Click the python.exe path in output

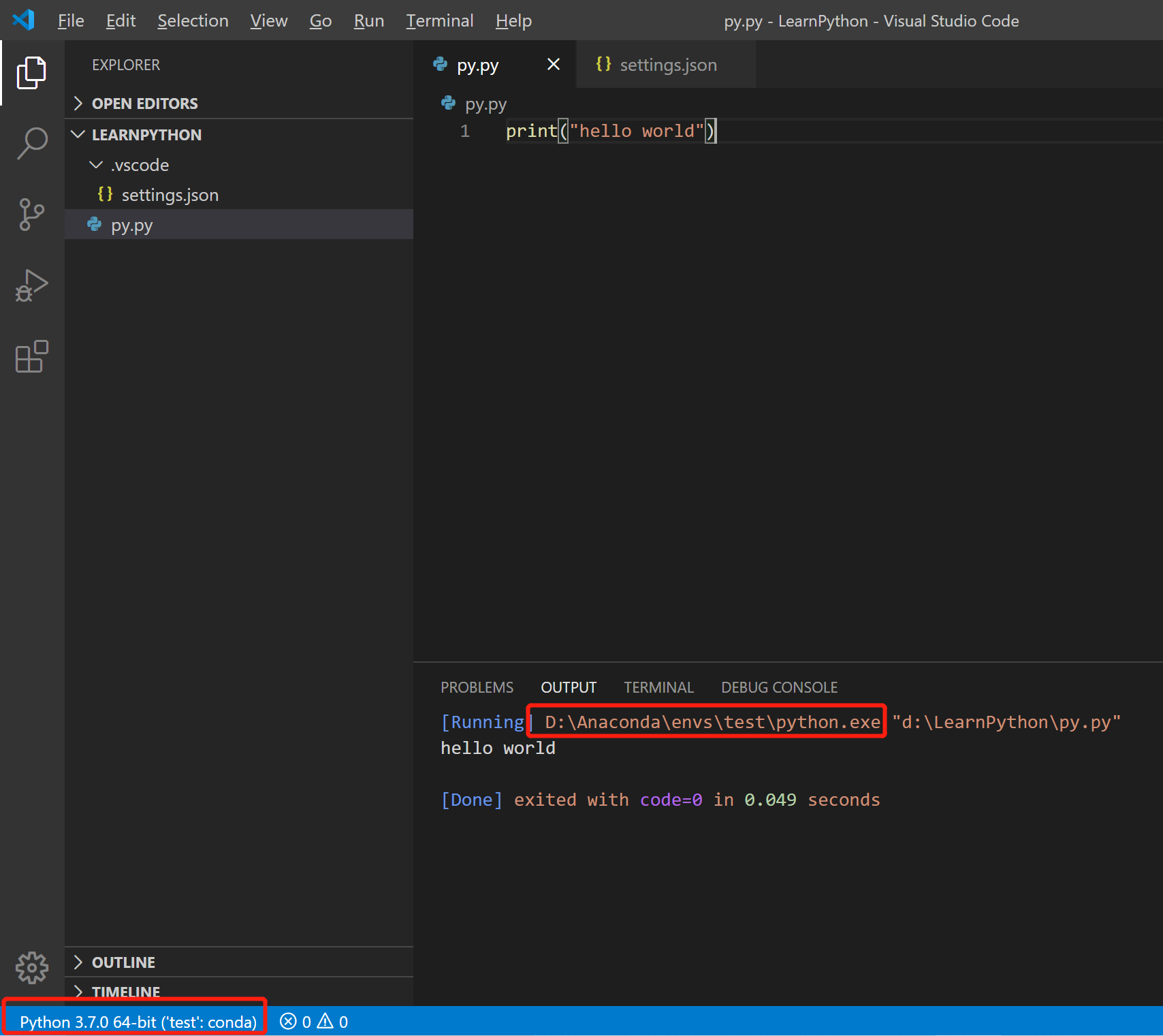click(x=712, y=722)
